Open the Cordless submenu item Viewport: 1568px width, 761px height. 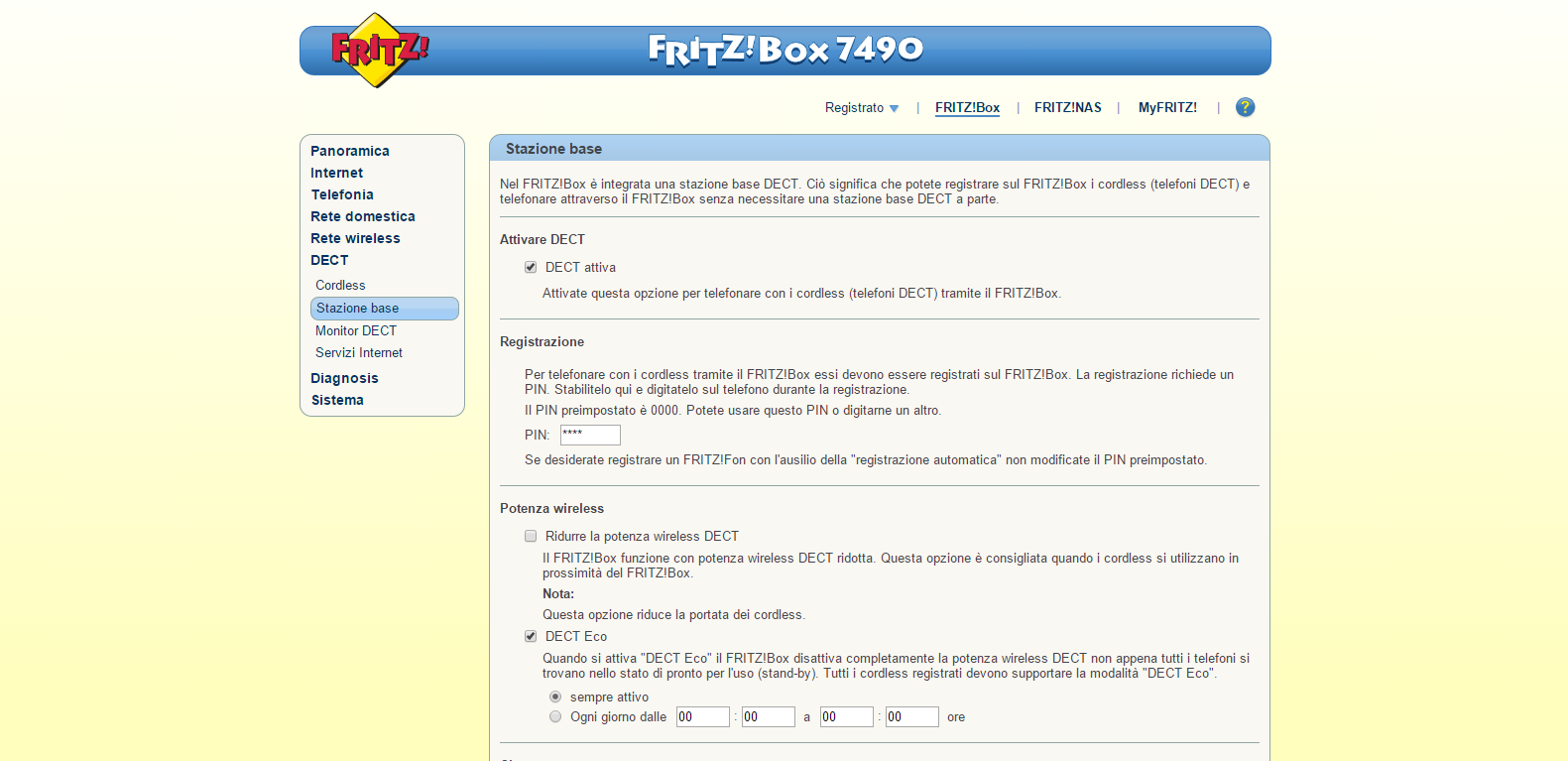tap(340, 285)
